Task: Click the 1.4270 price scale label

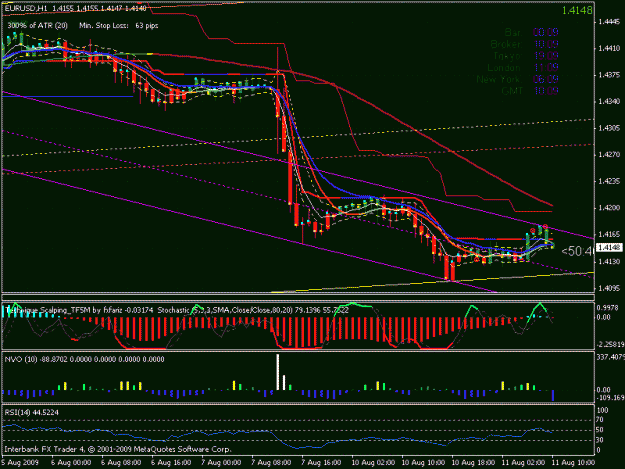Action: point(609,155)
